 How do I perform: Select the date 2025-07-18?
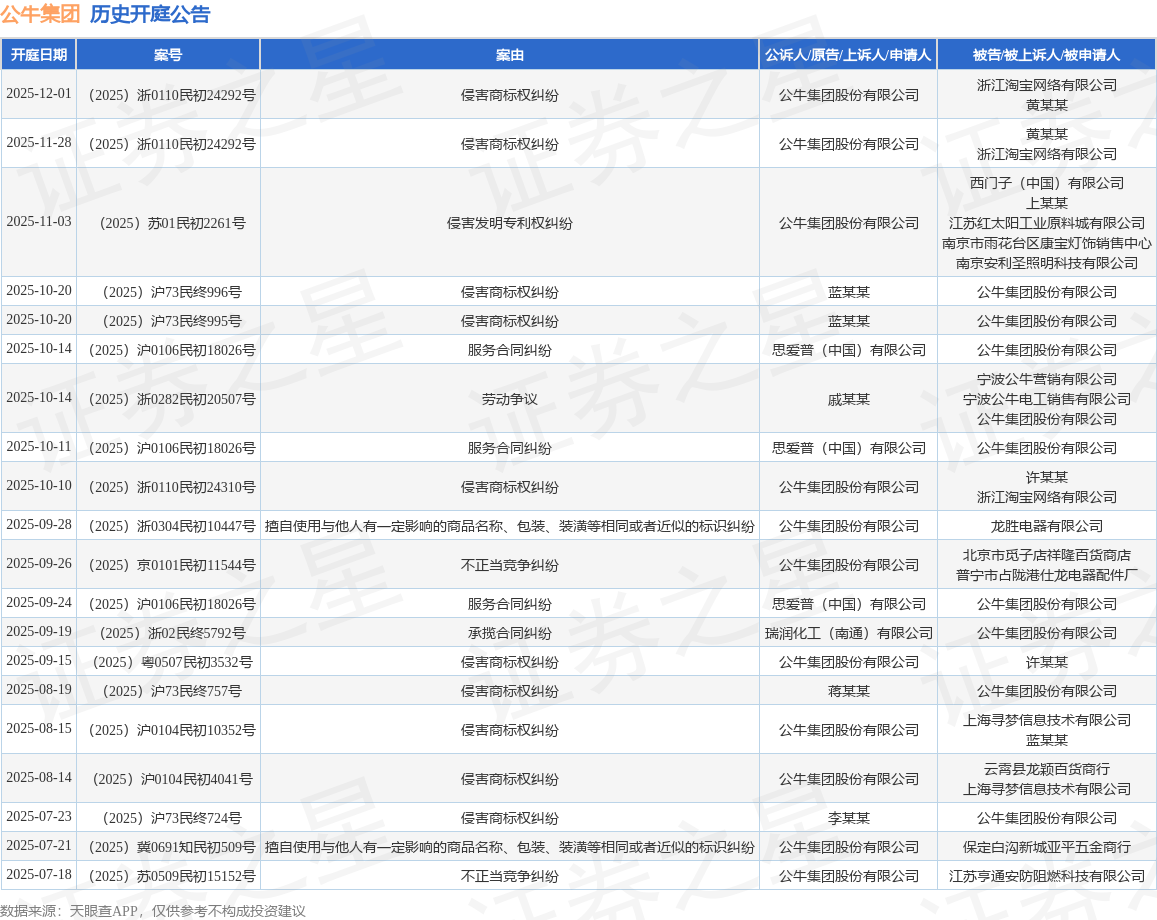click(39, 875)
